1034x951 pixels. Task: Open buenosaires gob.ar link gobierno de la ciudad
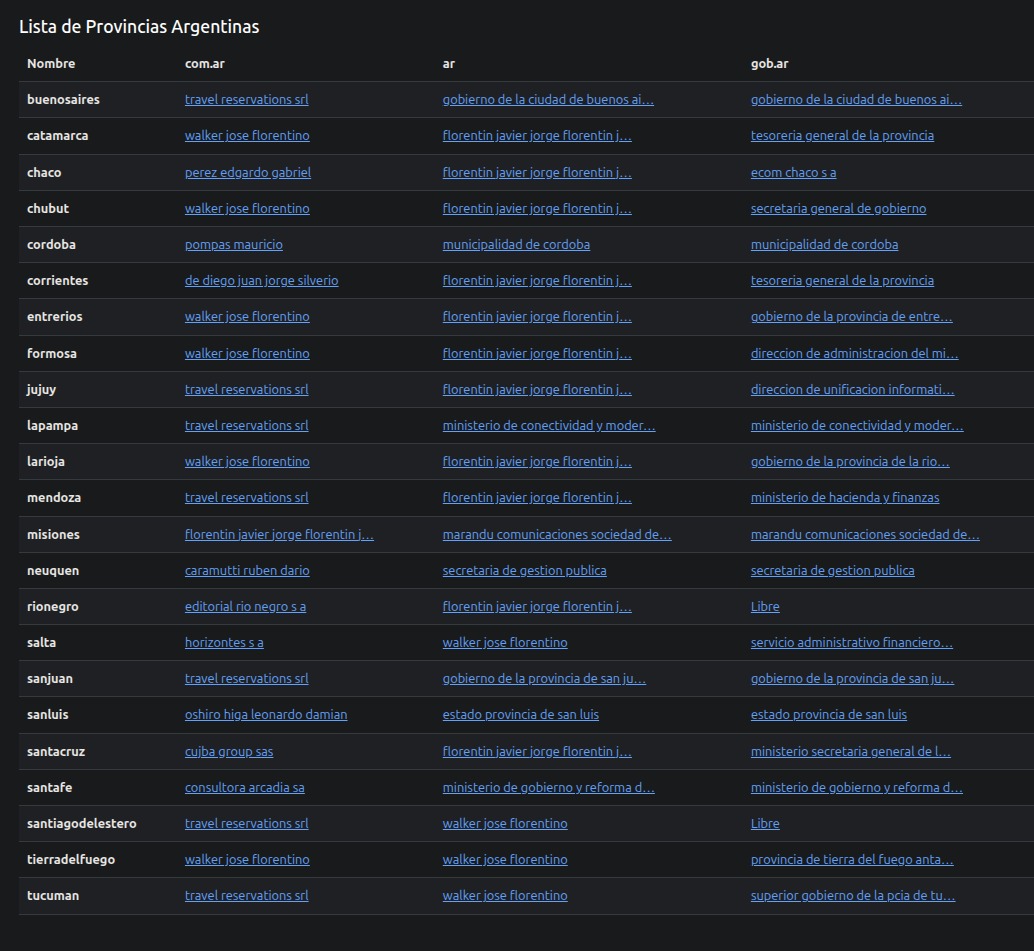(856, 100)
